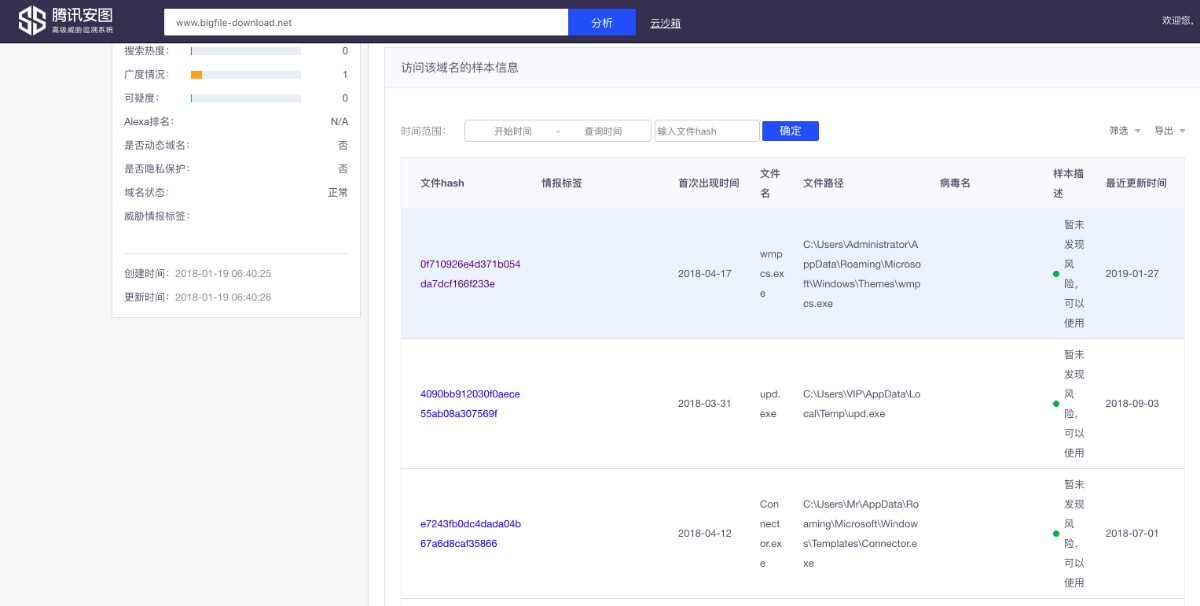The width and height of the screenshot is (1200, 606).
Task: Open the 筛选 dropdown
Action: [x=1125, y=131]
